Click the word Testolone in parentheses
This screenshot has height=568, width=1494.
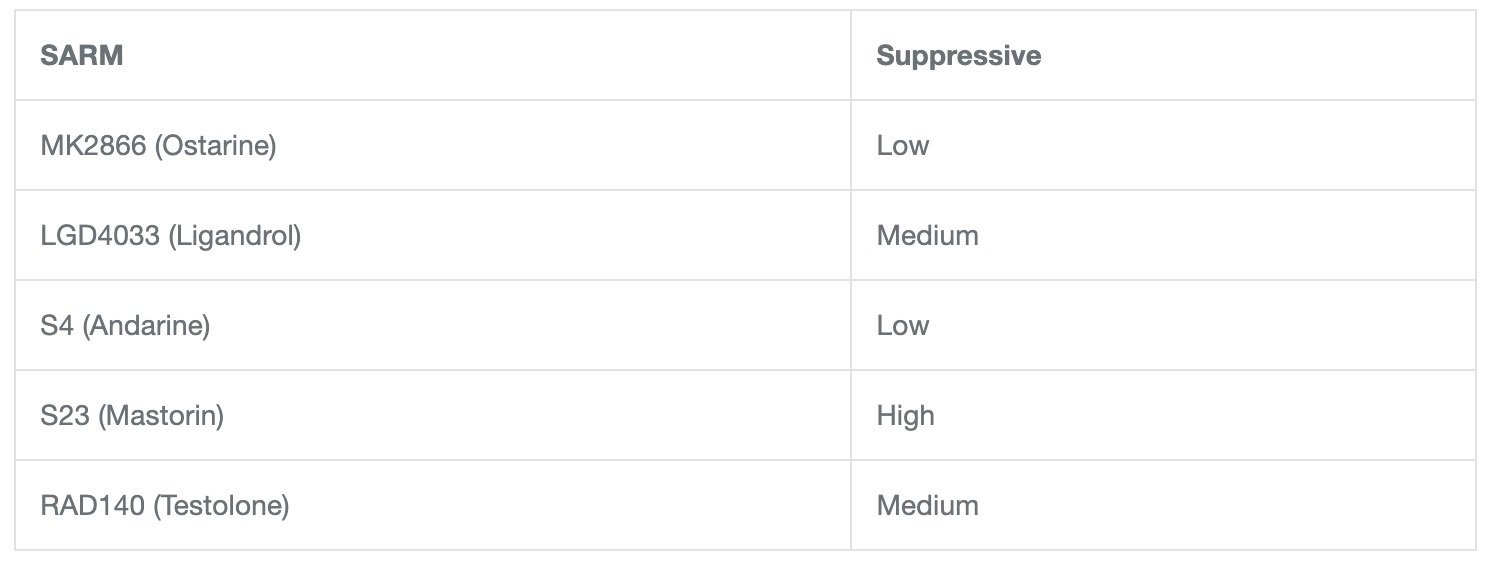coord(221,506)
